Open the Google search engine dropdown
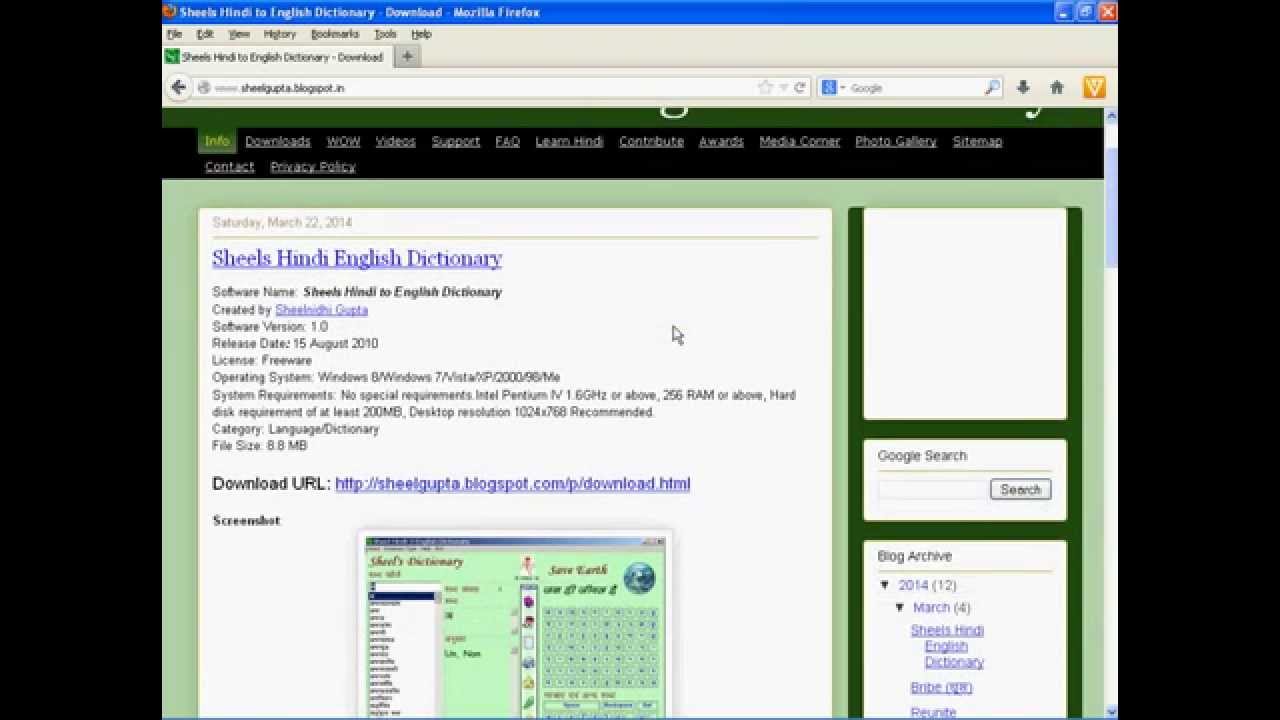This screenshot has height=720, width=1280. pyautogui.click(x=833, y=87)
